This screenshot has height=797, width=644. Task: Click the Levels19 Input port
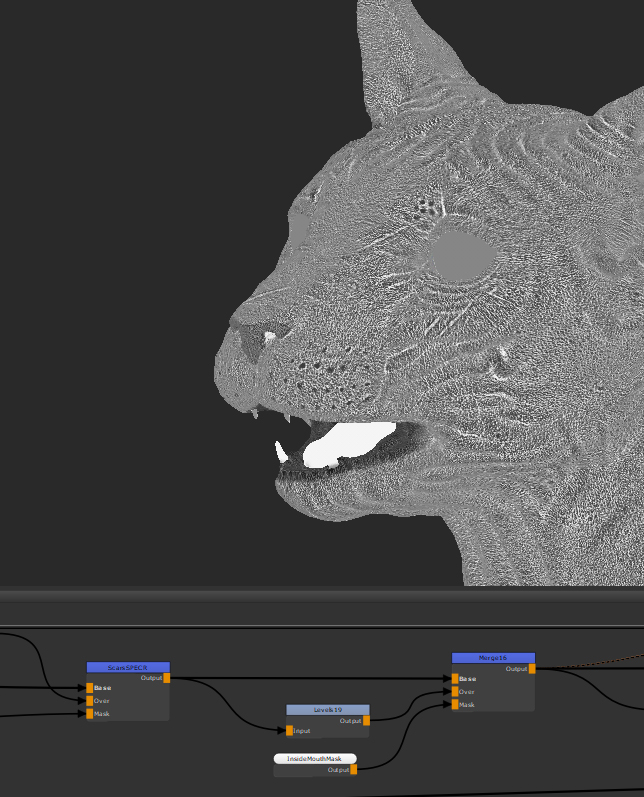point(290,731)
